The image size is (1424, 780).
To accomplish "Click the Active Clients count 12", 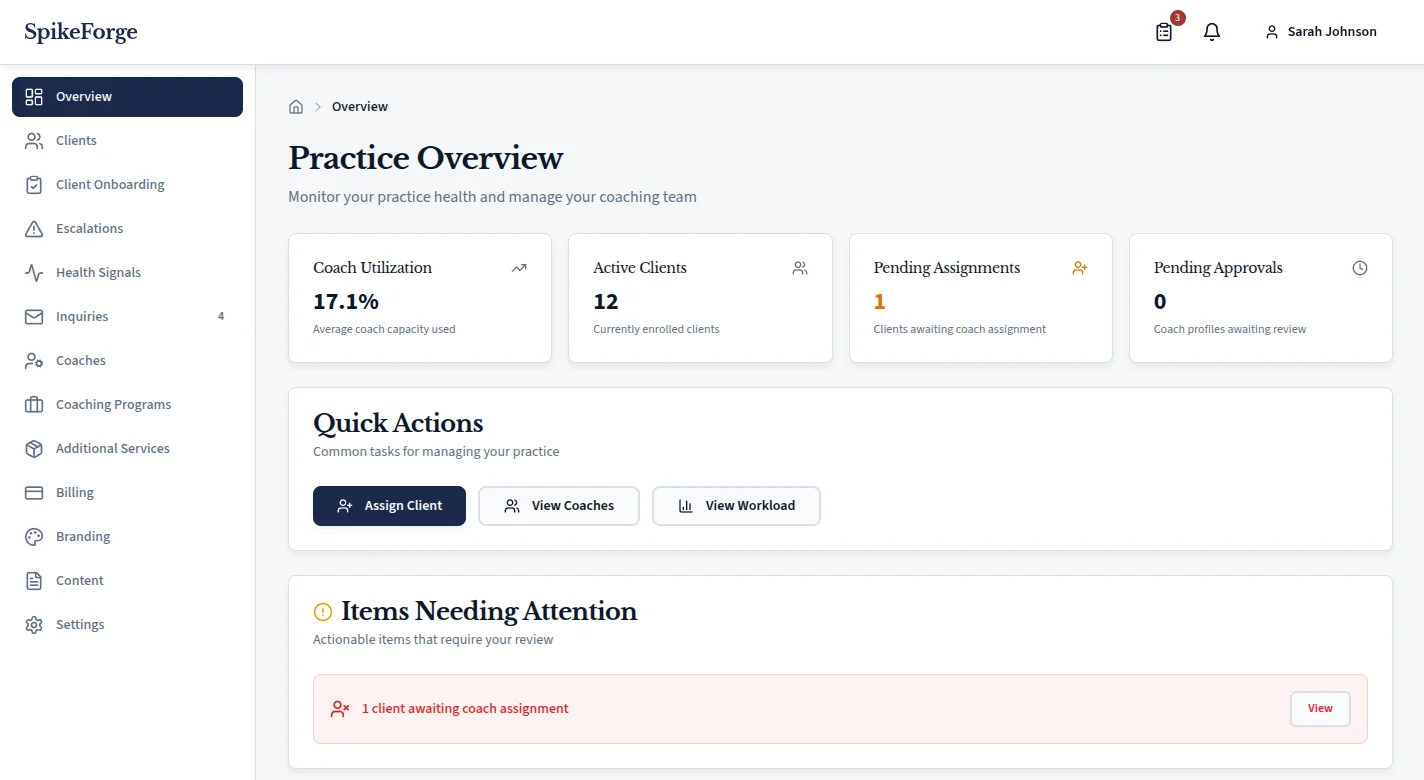I will tap(606, 302).
